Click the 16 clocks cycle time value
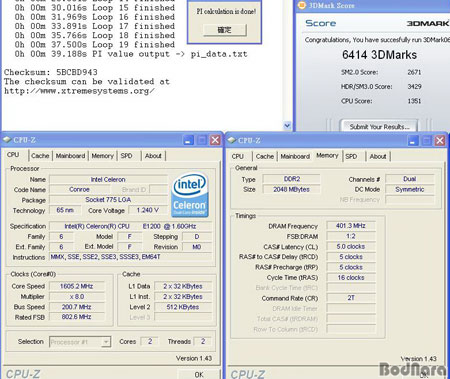Viewport: 450px width, 379px height. coord(351,278)
